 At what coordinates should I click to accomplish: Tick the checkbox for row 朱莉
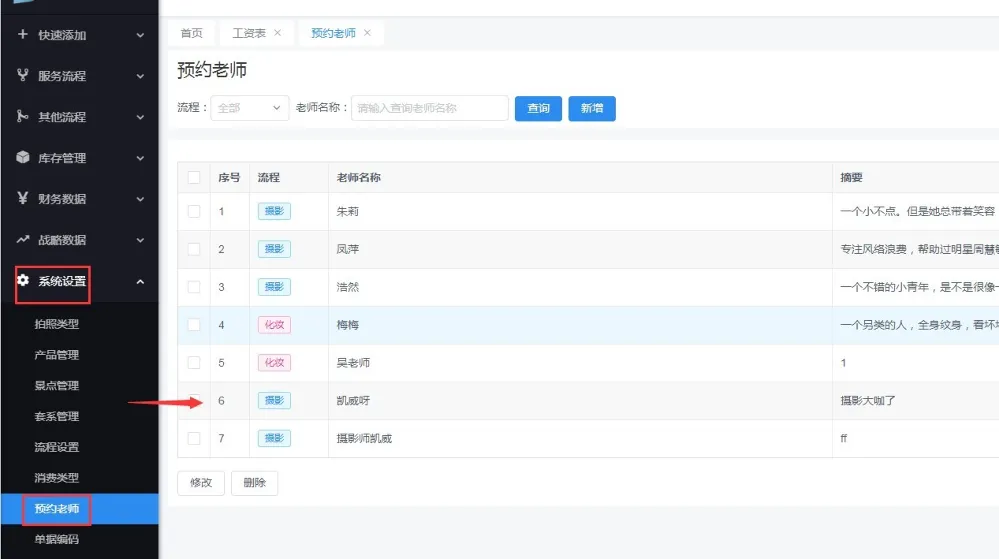tap(194, 211)
